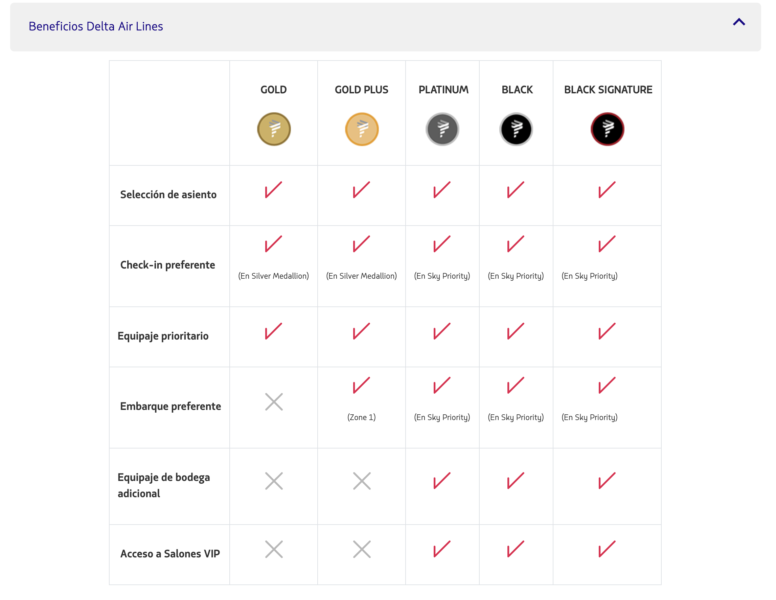Click Gold's En Silver Medallion note

[273, 276]
